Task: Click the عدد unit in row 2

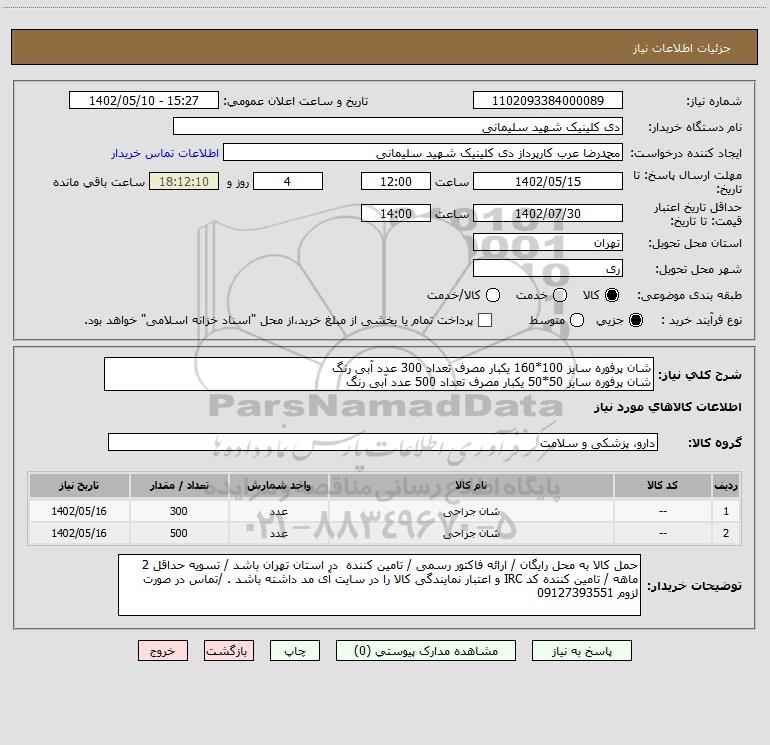Action: [278, 533]
